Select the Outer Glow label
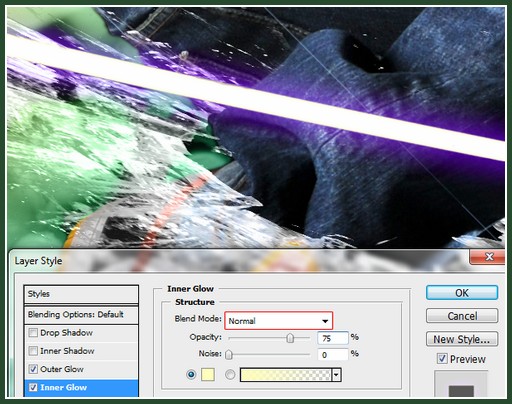 click(x=62, y=369)
